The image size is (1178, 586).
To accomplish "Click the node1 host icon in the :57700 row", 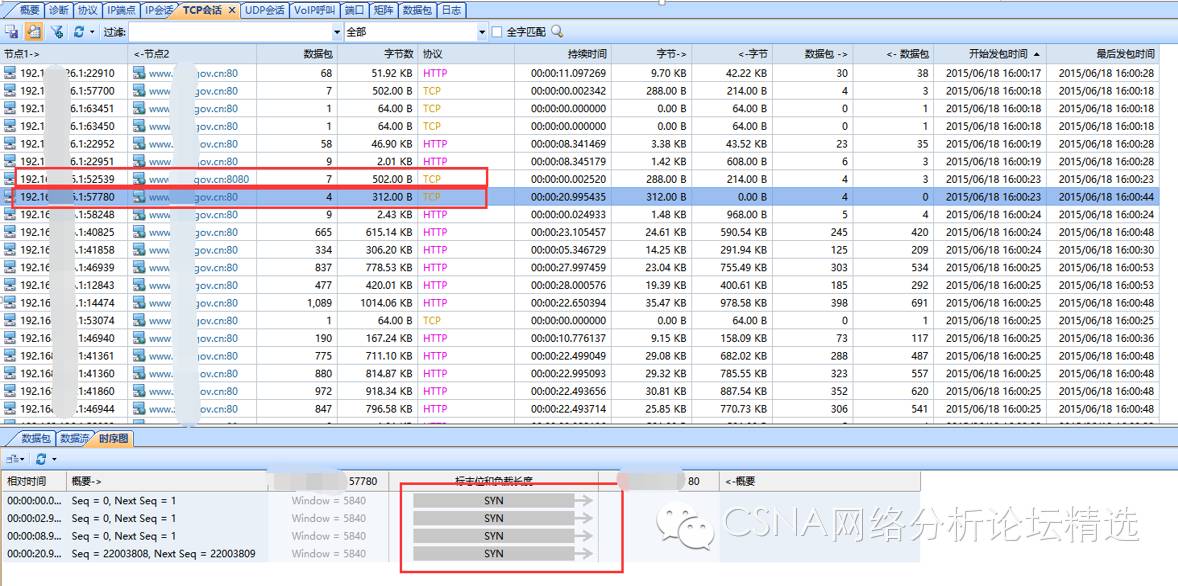I will (x=10, y=91).
